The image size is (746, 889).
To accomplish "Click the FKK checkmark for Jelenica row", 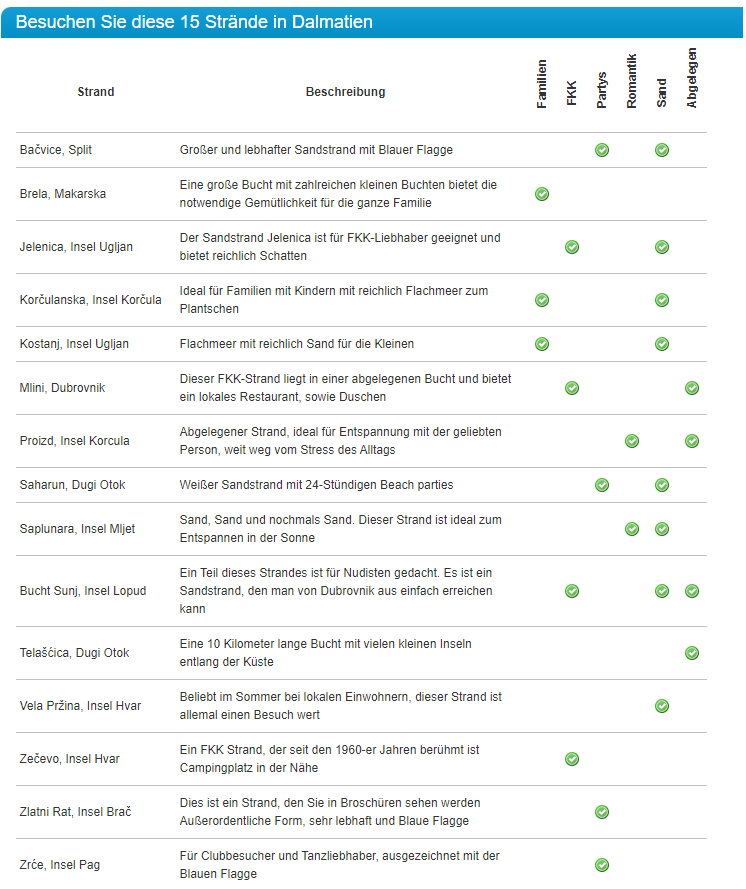I will (572, 247).
